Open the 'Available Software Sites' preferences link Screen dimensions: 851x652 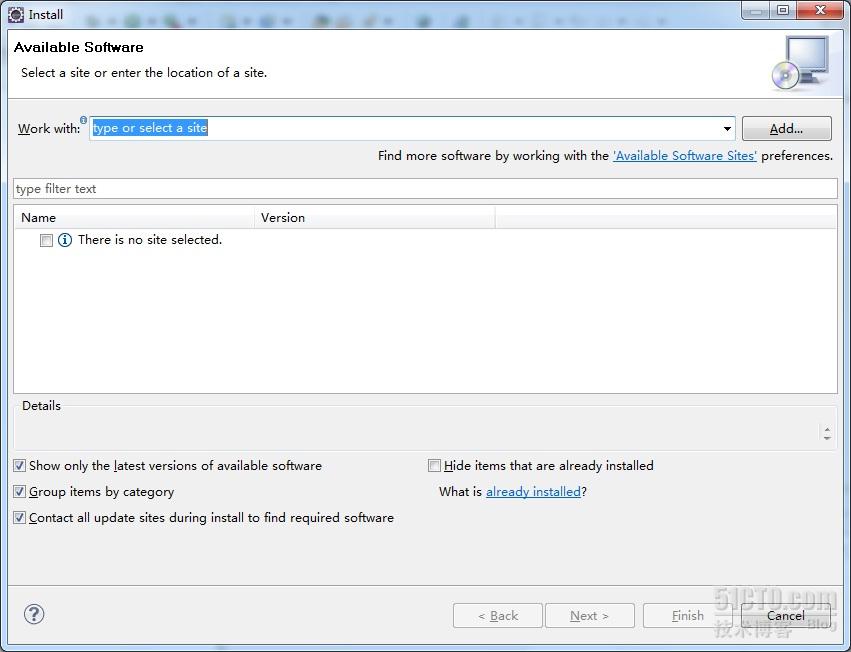tap(684, 156)
